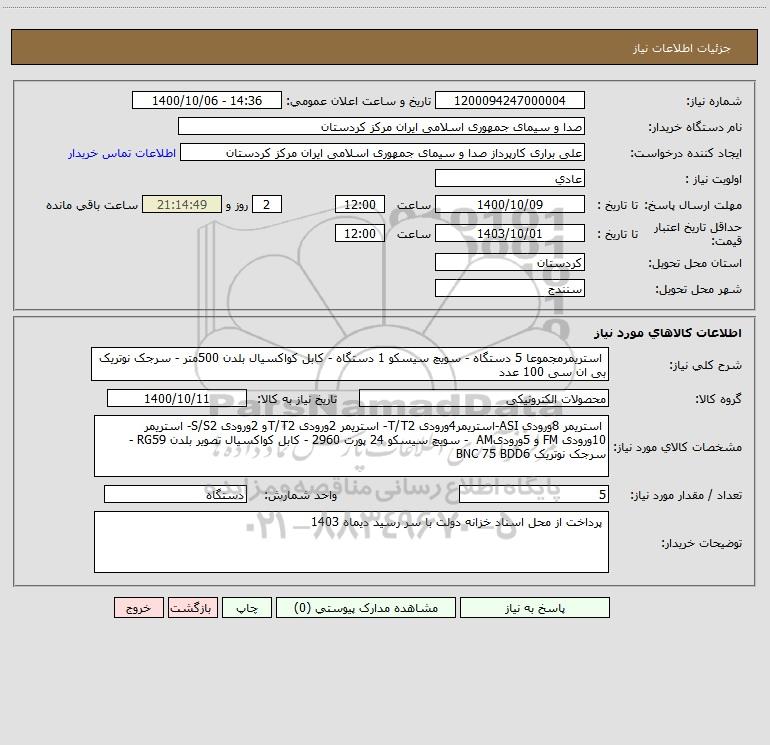Click the تعداد / مقدار مورد نیاز label
Image resolution: width=770 pixels, height=745 pixels.
click(686, 495)
